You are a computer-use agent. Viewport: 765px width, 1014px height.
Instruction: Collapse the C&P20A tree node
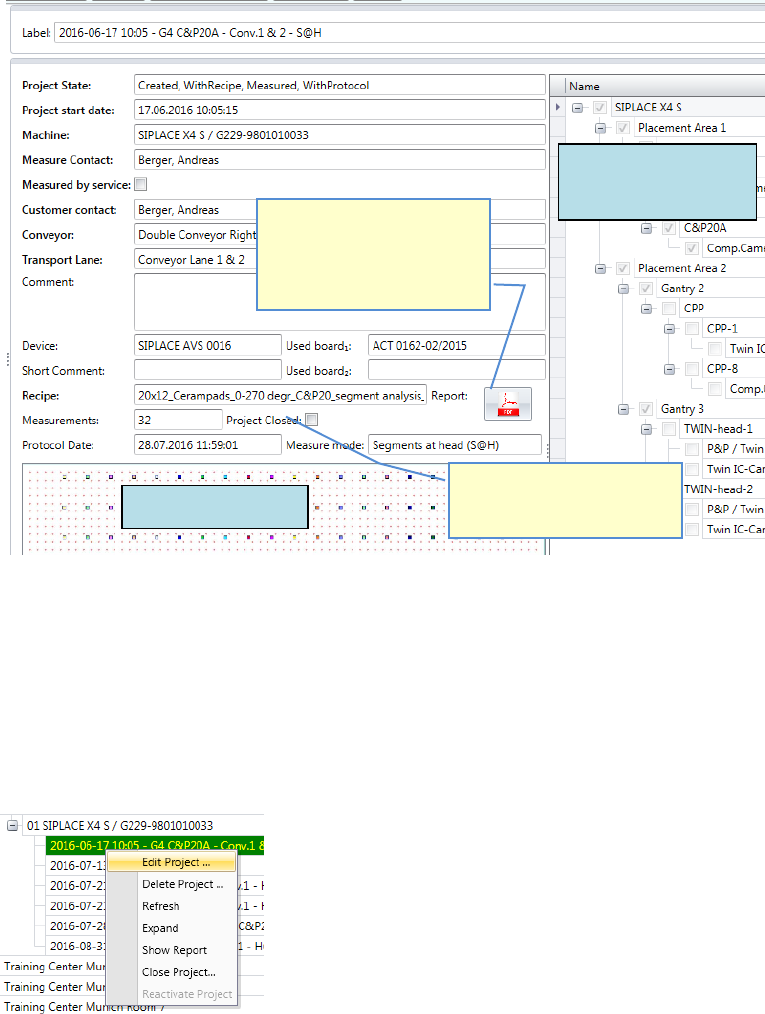pyautogui.click(x=646, y=228)
